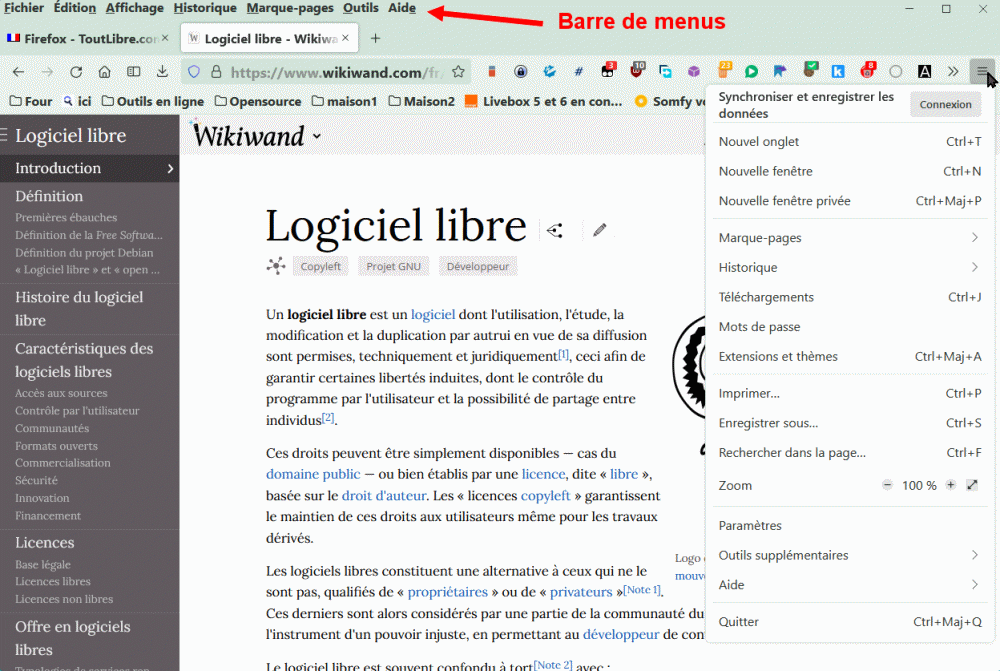
Task: Open Paramètres from the menu
Action: coord(849,526)
